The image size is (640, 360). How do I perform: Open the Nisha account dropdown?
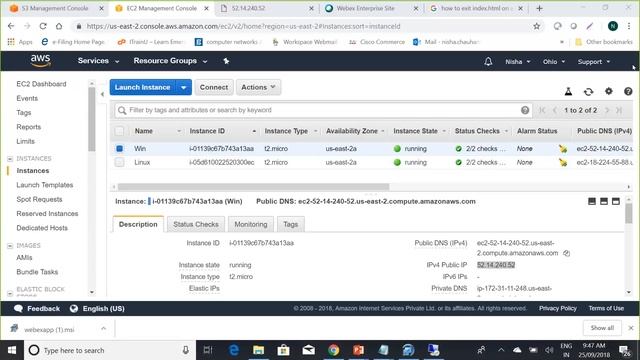pyautogui.click(x=518, y=62)
